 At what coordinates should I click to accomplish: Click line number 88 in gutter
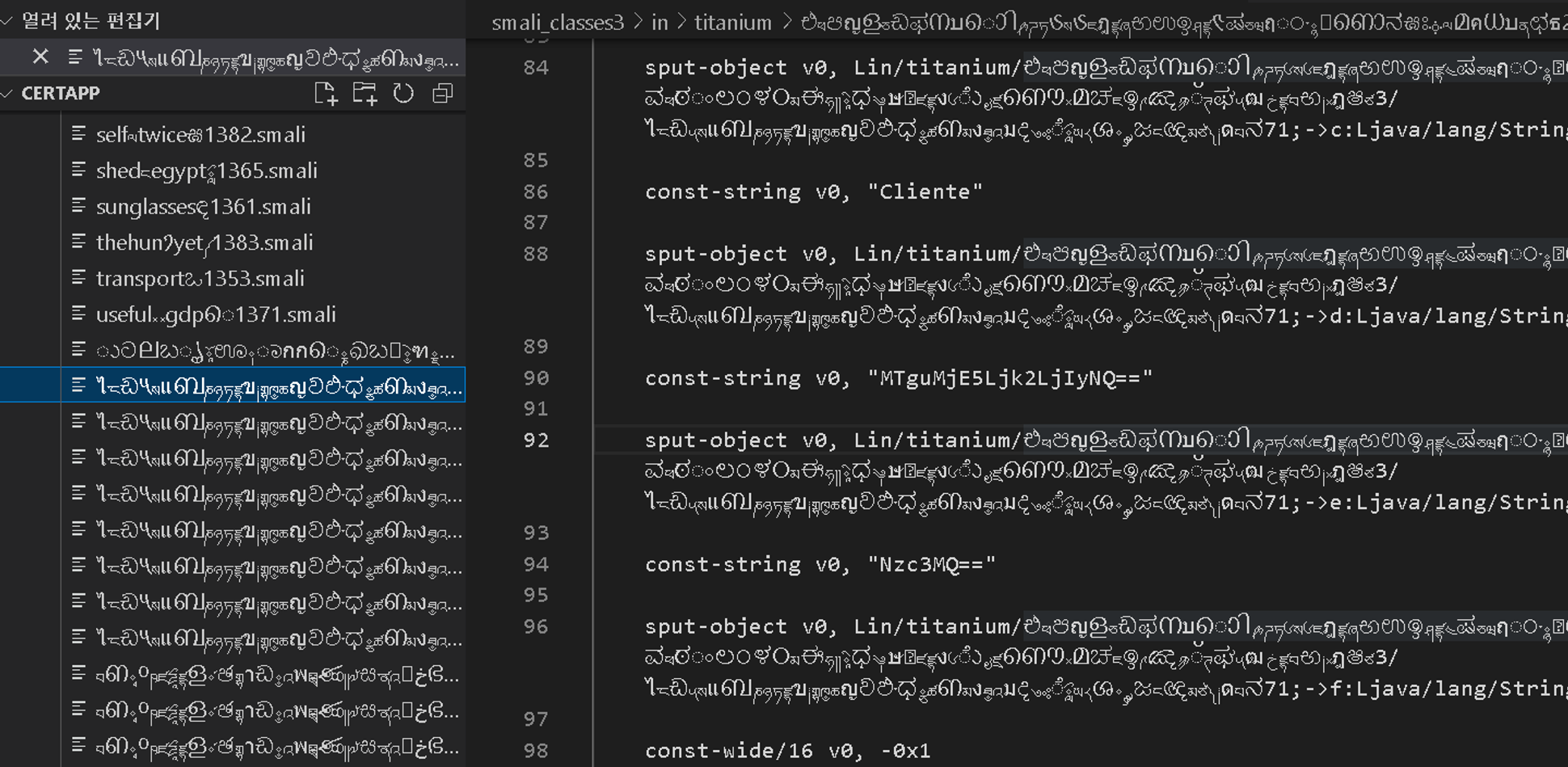[536, 255]
